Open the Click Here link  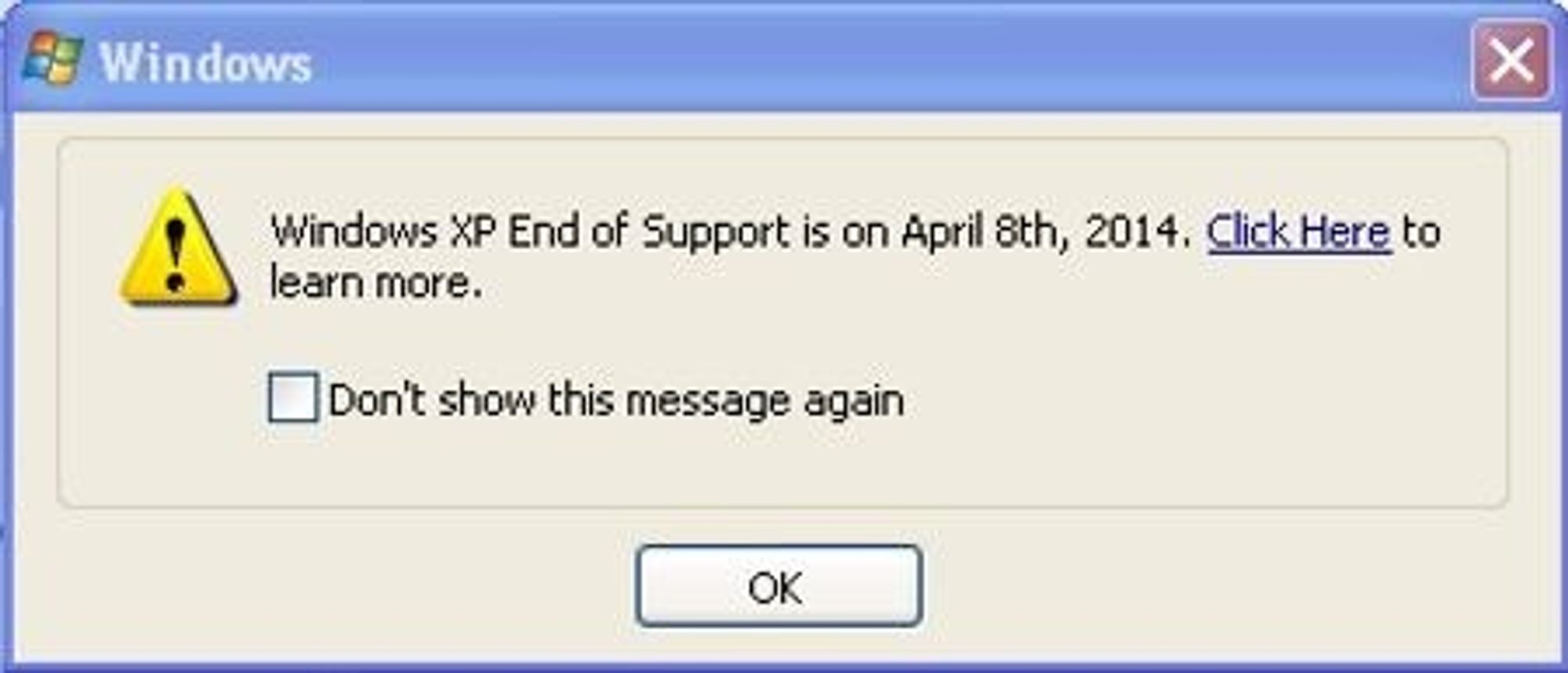coord(1299,231)
